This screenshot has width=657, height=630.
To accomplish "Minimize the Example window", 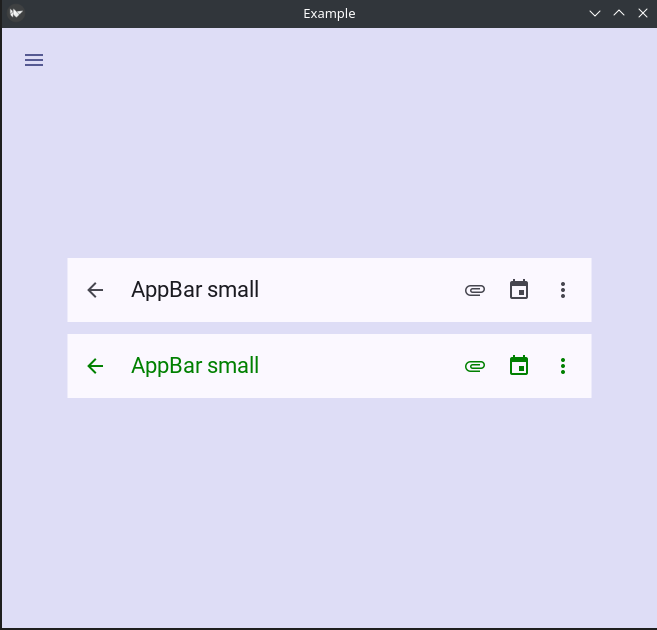I will click(595, 13).
